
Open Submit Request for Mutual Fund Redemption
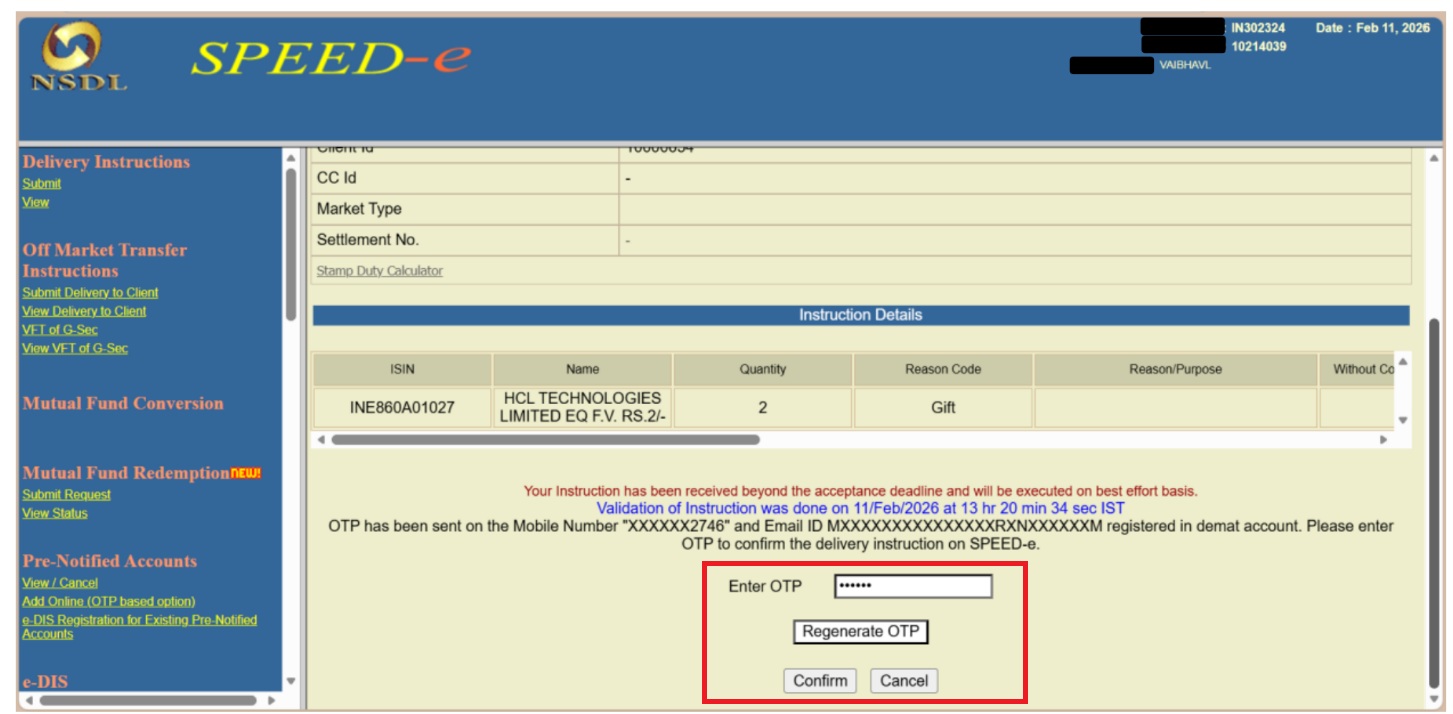pos(66,494)
